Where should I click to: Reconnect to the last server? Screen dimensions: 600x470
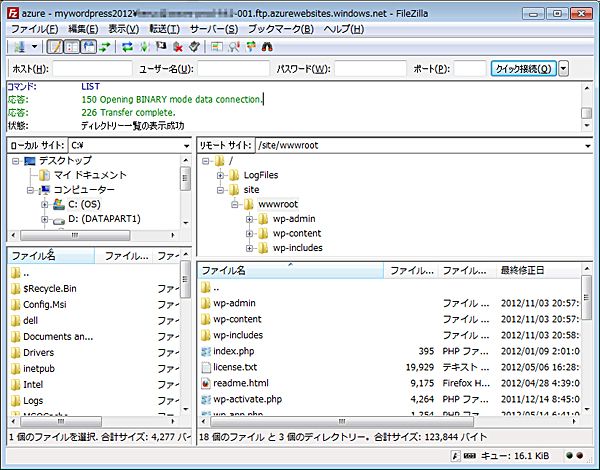pos(194,47)
